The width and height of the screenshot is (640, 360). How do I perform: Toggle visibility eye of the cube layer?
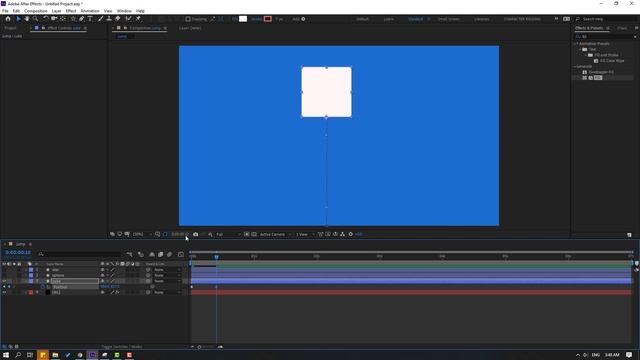click(x=4, y=281)
